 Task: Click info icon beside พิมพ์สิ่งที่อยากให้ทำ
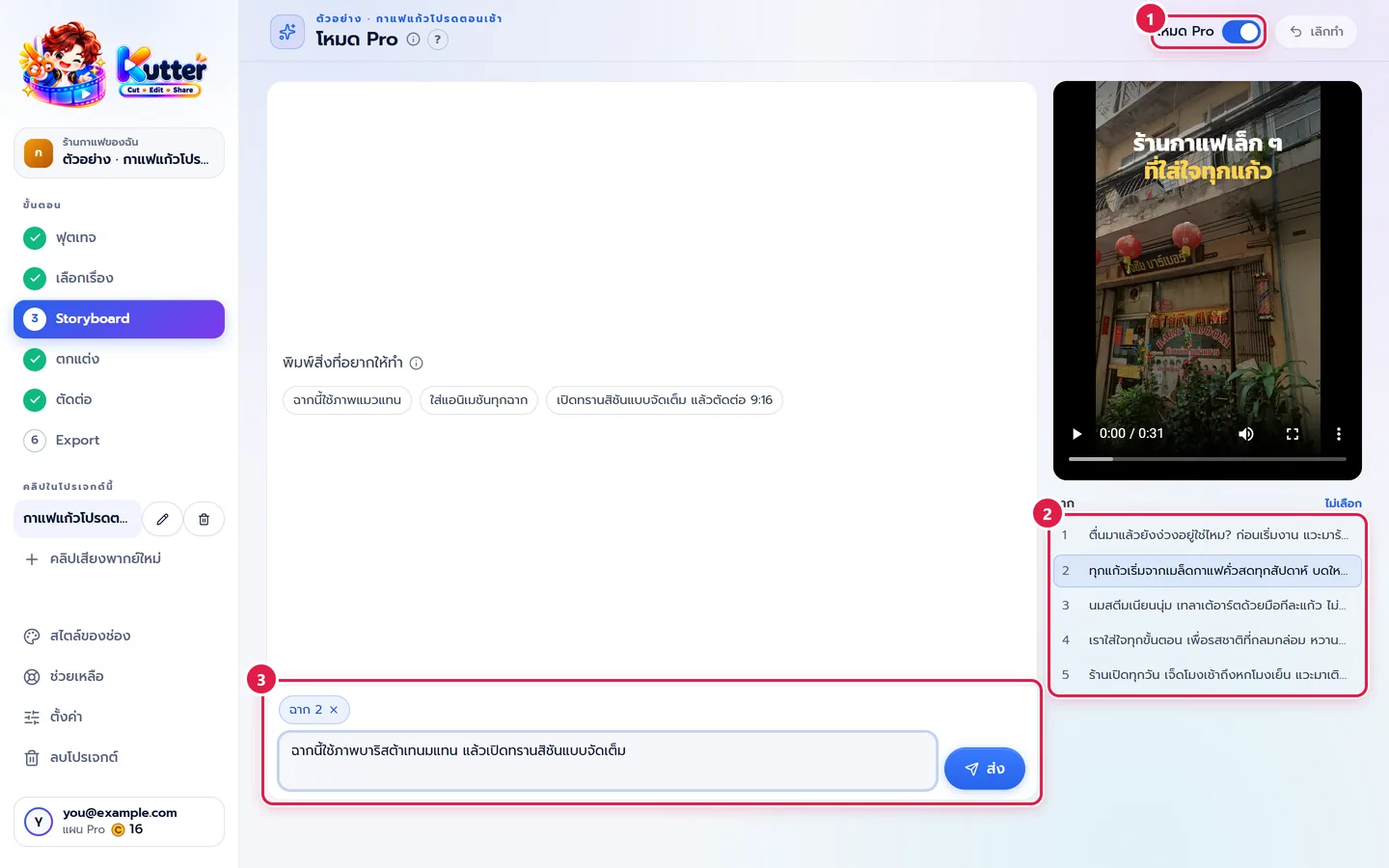[x=417, y=363]
